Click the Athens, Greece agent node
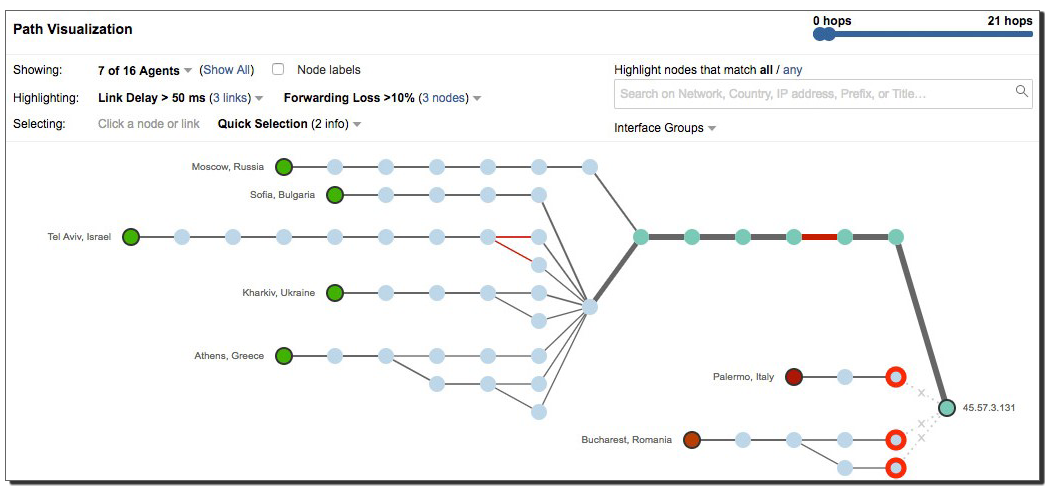Viewport: 1045px width, 491px height. pyautogui.click(x=284, y=356)
